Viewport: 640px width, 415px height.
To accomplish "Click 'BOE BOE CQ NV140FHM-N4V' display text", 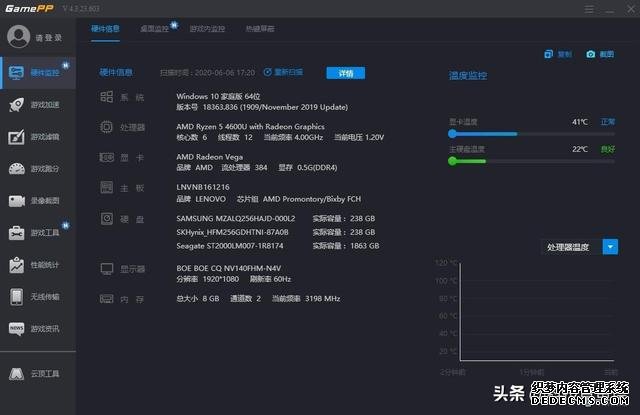I will coord(229,268).
